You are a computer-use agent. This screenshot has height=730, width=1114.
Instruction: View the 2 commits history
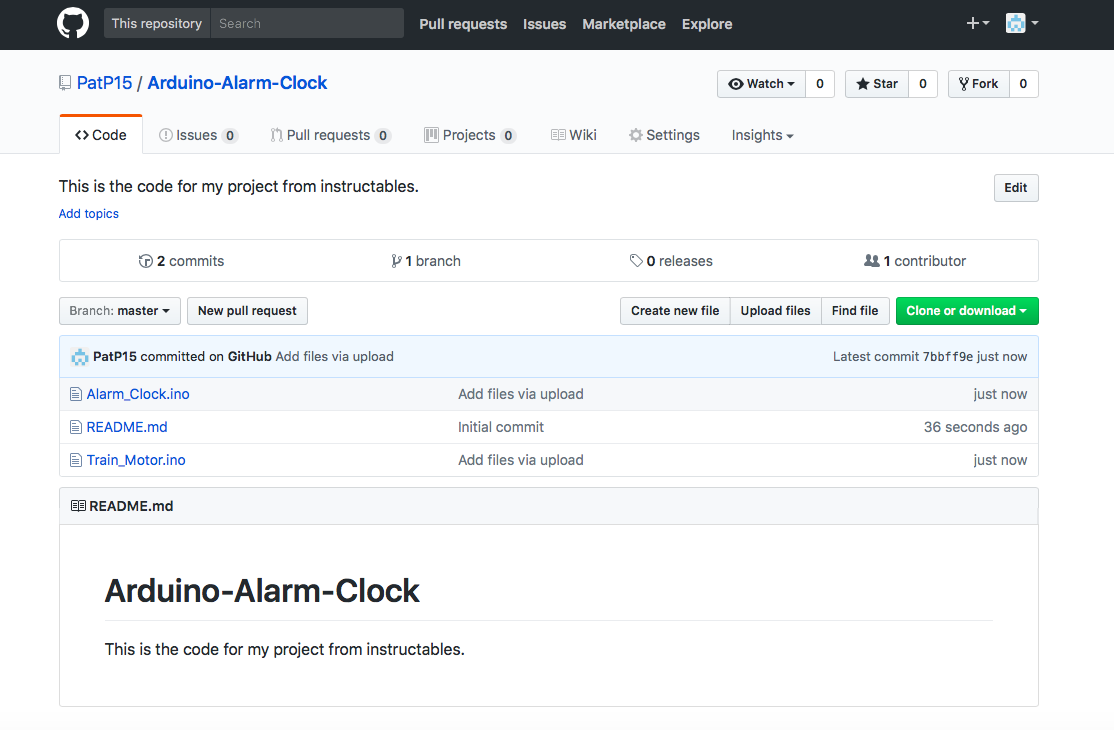181,261
